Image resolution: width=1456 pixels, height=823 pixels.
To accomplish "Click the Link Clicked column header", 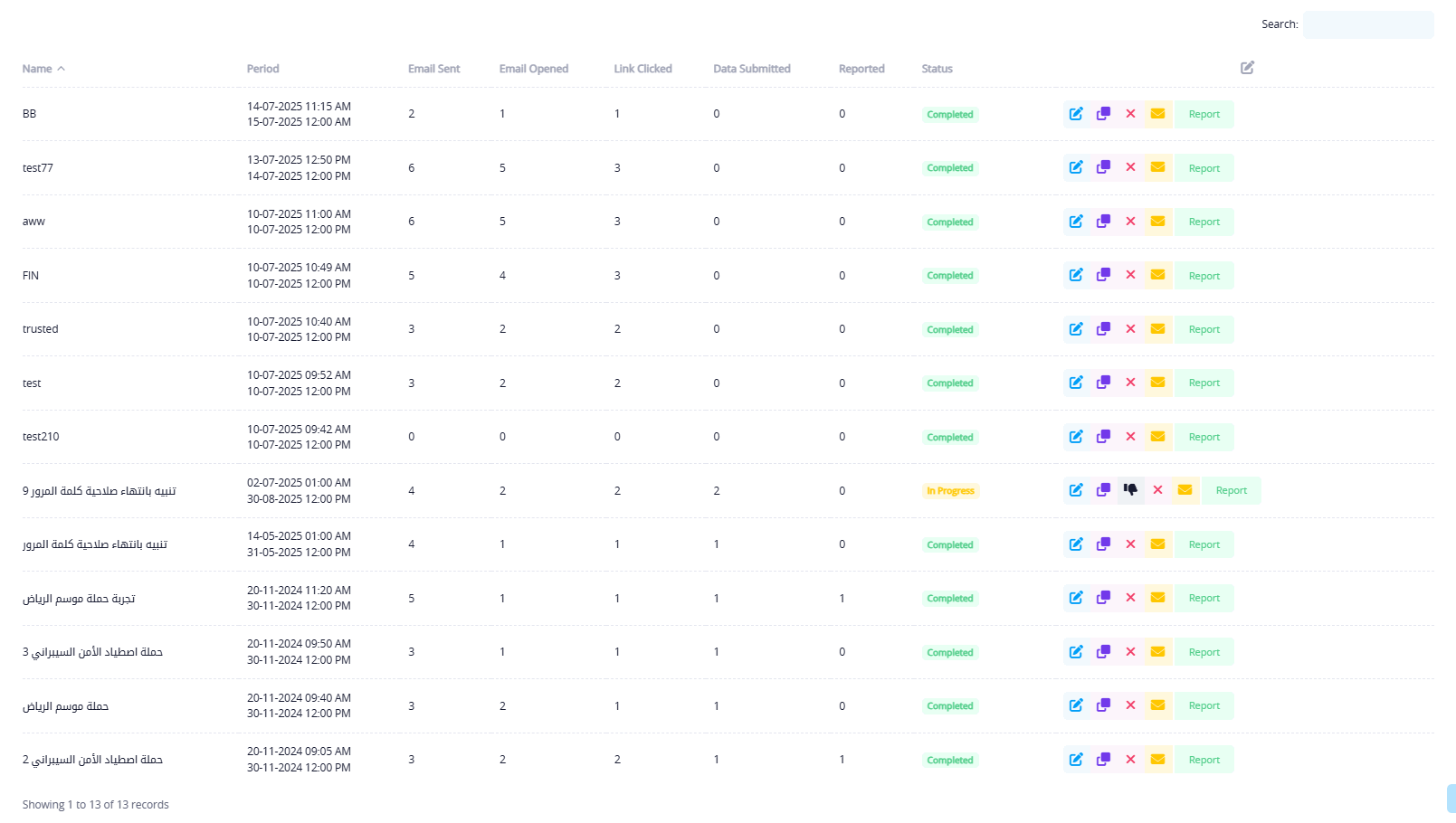I will [642, 69].
